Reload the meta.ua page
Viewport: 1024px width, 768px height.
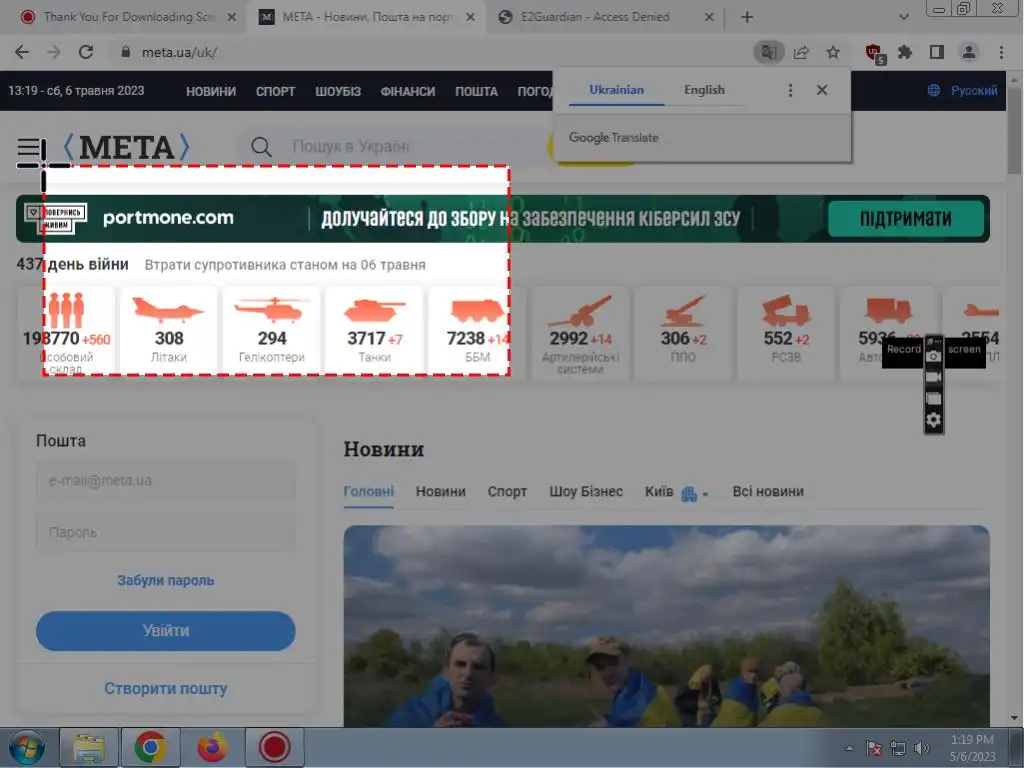[x=86, y=52]
